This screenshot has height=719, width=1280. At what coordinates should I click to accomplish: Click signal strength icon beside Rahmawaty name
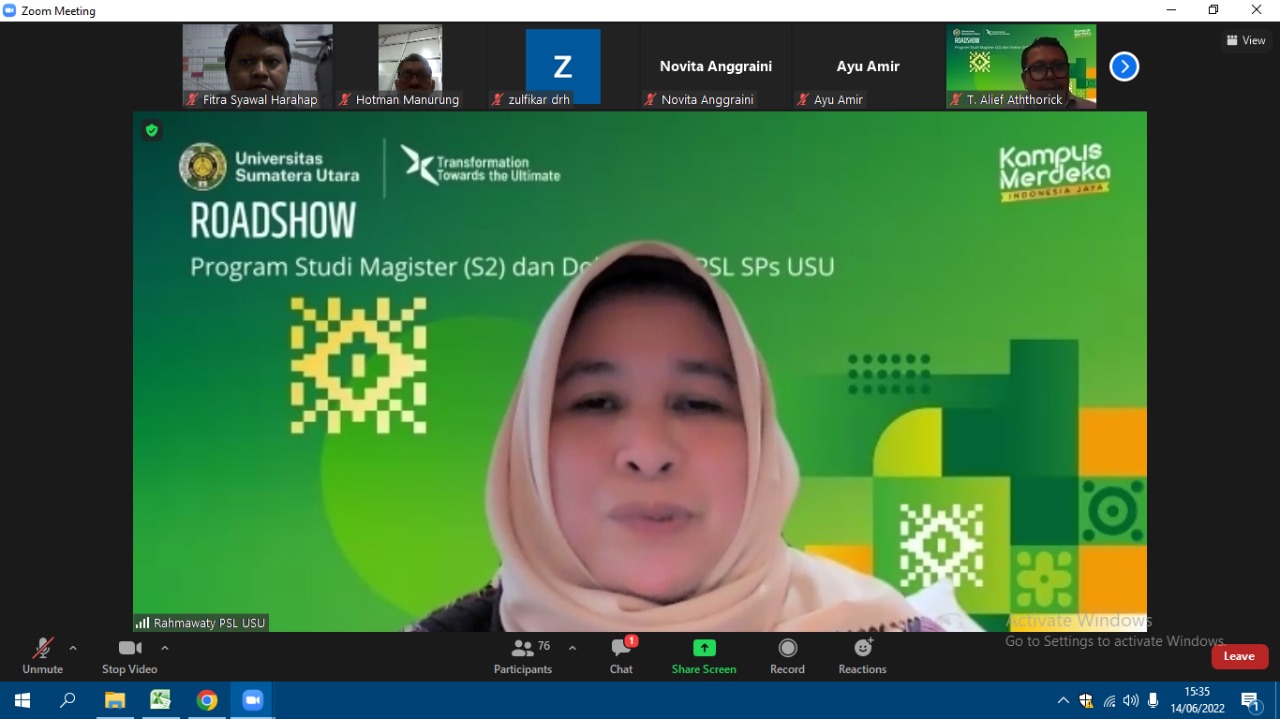click(x=143, y=623)
